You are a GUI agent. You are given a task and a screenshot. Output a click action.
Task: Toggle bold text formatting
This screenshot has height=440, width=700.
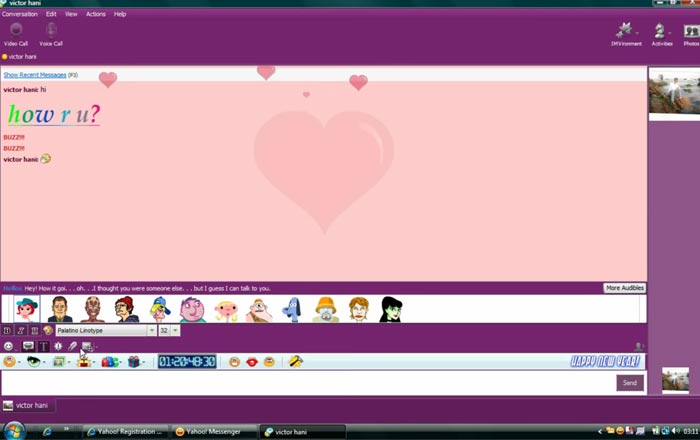[x=7, y=331]
